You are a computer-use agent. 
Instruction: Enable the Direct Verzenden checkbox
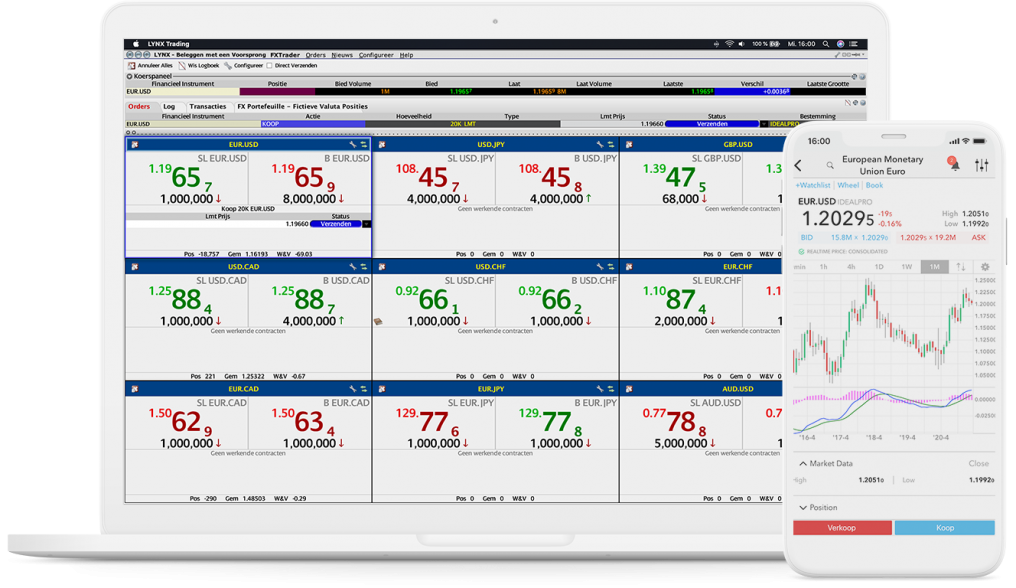tap(269, 65)
